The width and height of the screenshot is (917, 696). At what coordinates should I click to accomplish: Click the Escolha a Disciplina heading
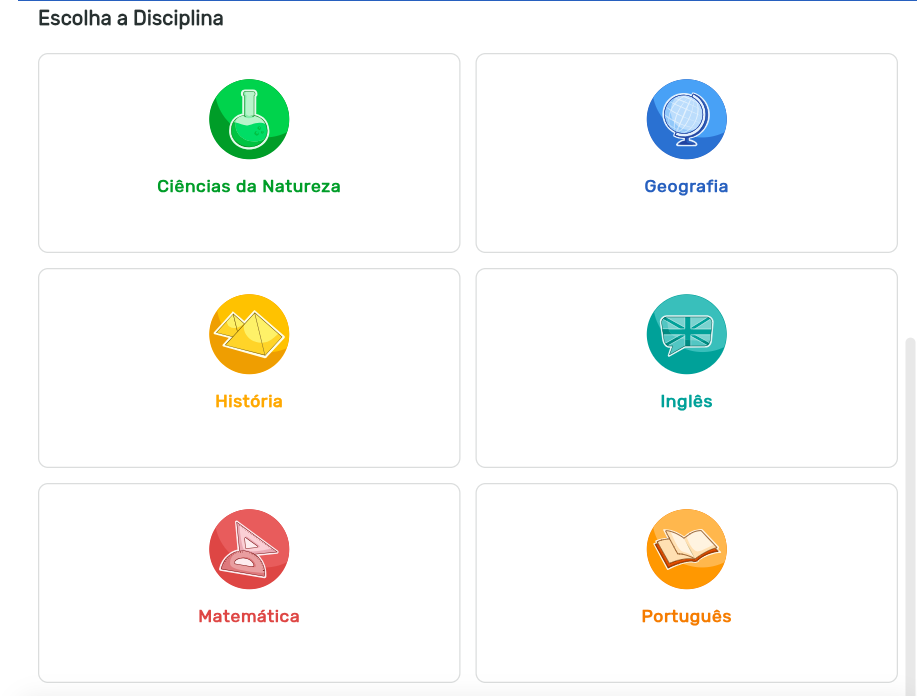(x=131, y=19)
